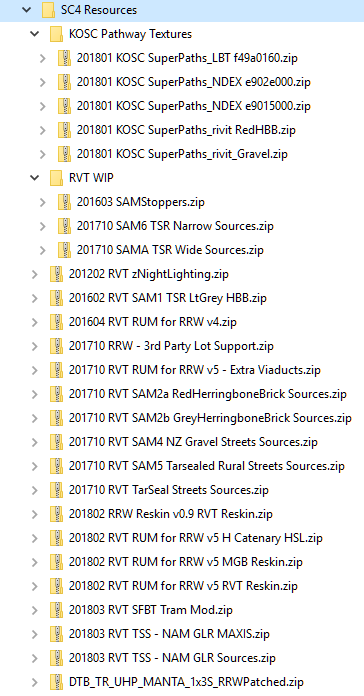This screenshot has width=364, height=696.
Task: Select the RVT WIP folder label
Action: click(x=91, y=178)
